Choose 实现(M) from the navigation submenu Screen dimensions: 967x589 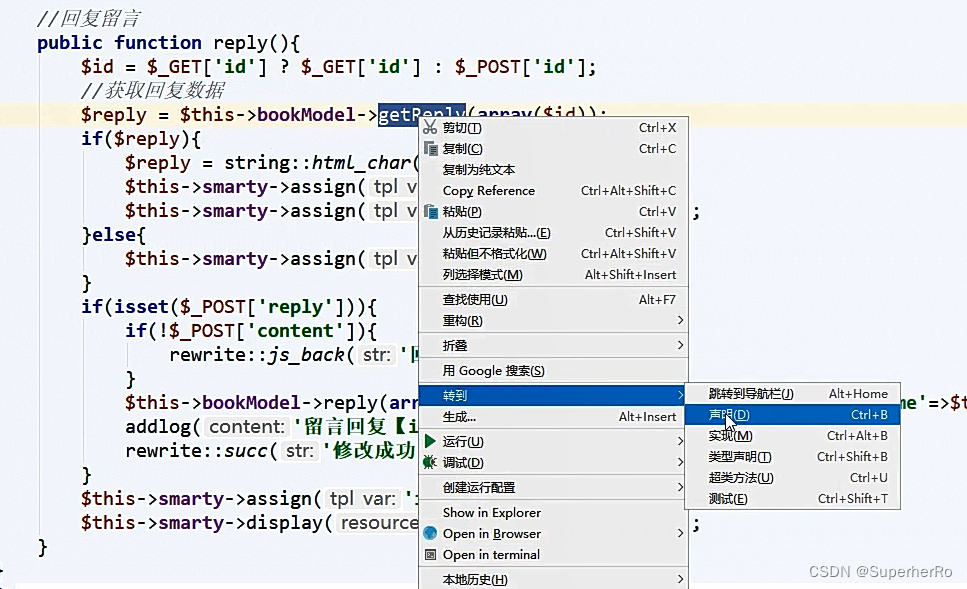tap(730, 435)
